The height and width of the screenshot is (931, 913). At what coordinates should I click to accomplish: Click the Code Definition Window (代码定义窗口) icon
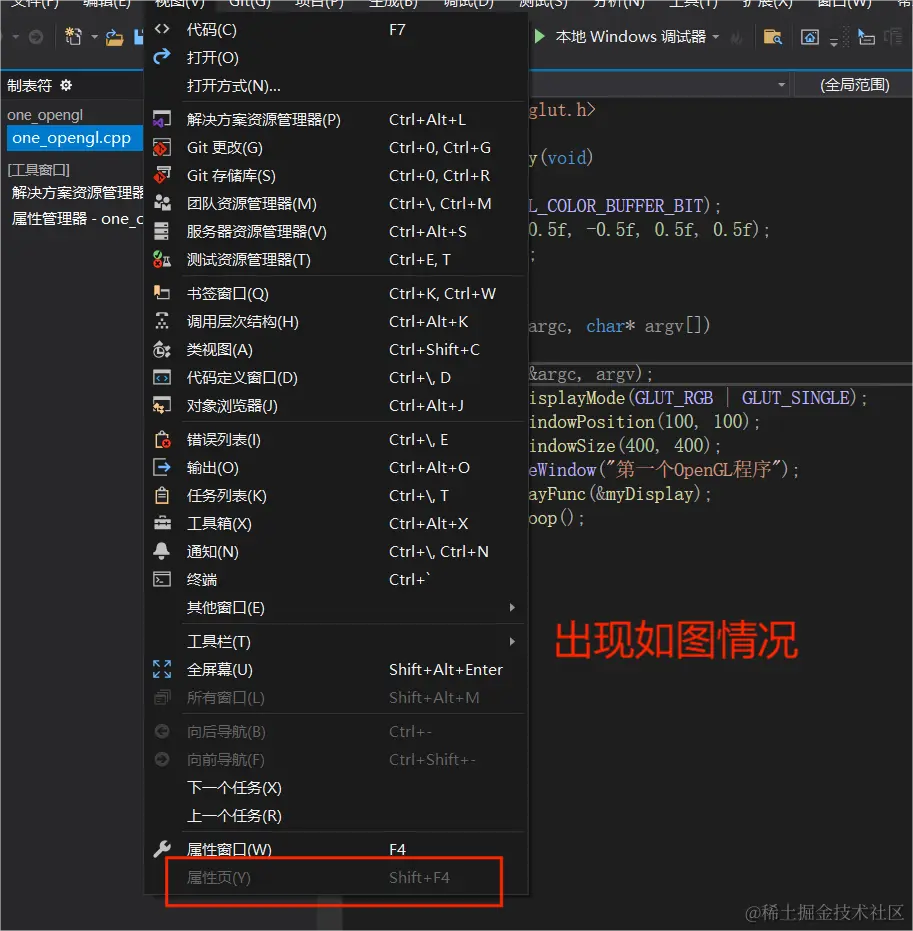click(161, 377)
